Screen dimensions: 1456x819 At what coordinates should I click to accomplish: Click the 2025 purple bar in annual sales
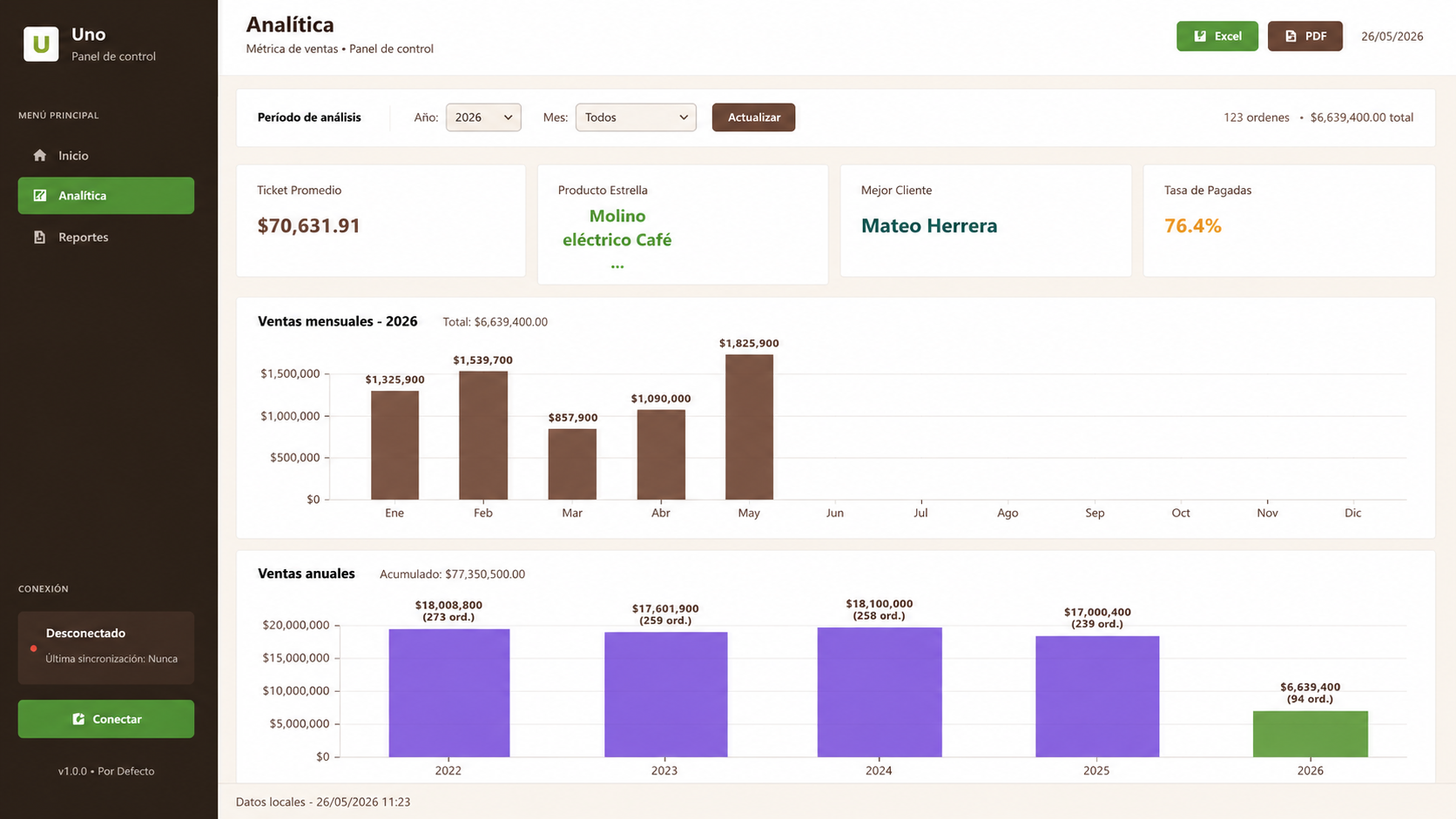click(x=1096, y=696)
